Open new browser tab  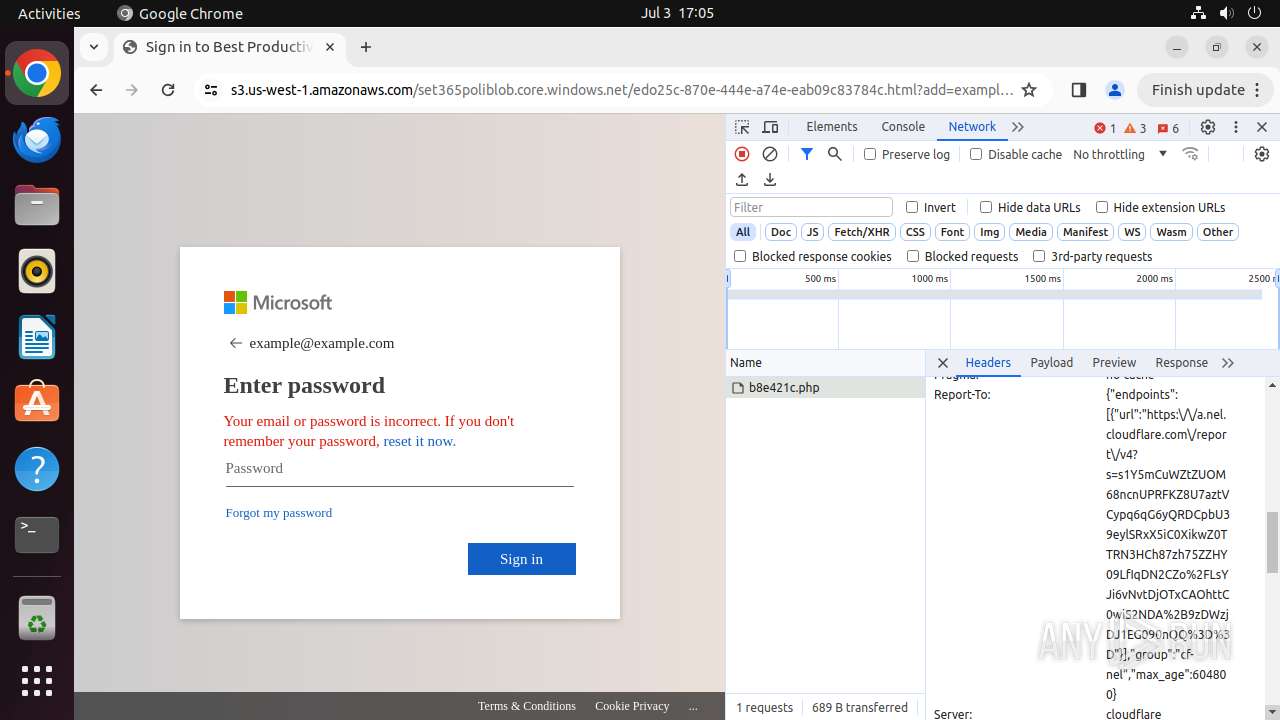tap(366, 47)
